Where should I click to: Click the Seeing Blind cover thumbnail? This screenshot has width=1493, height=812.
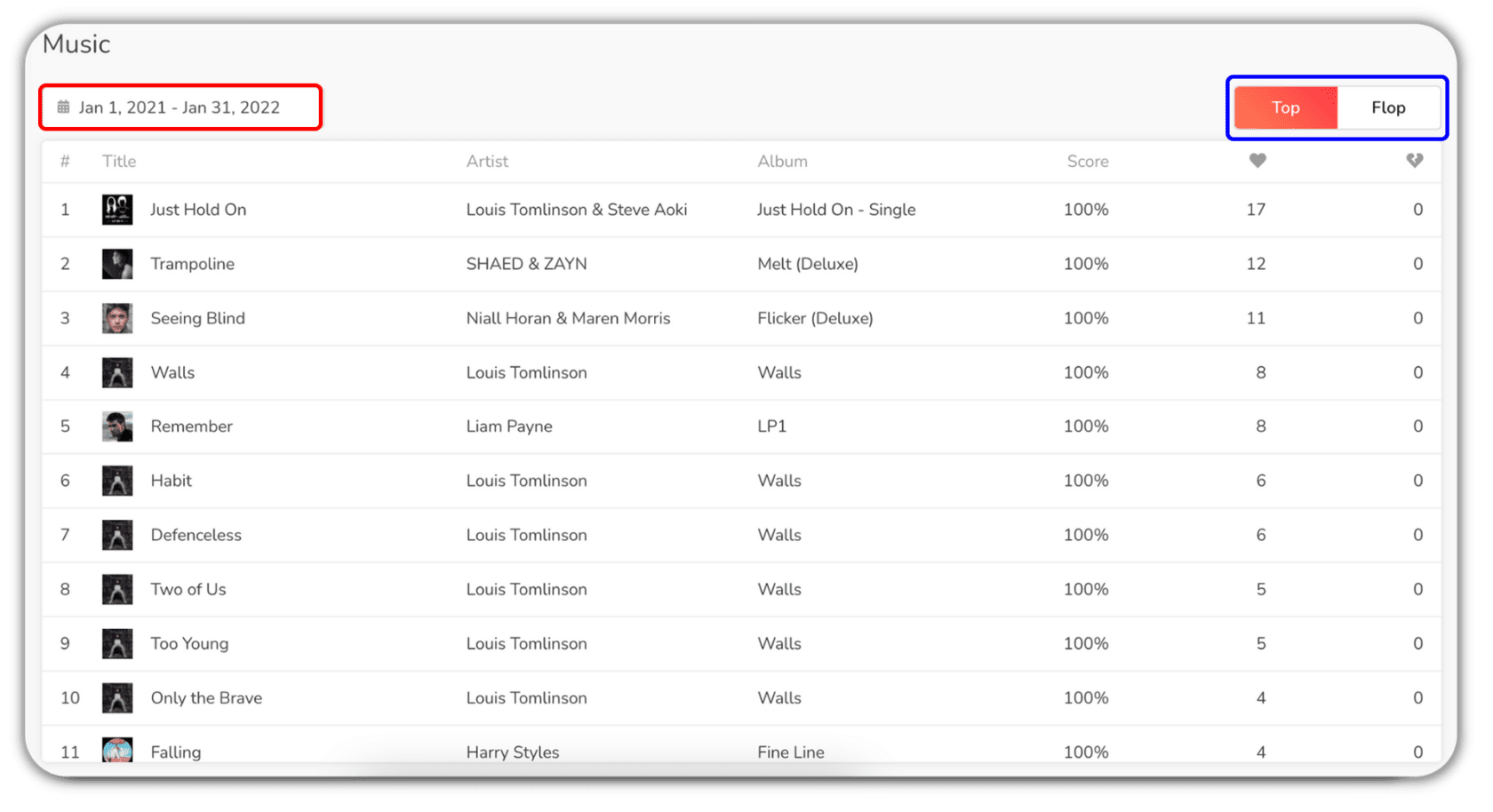tap(116, 318)
